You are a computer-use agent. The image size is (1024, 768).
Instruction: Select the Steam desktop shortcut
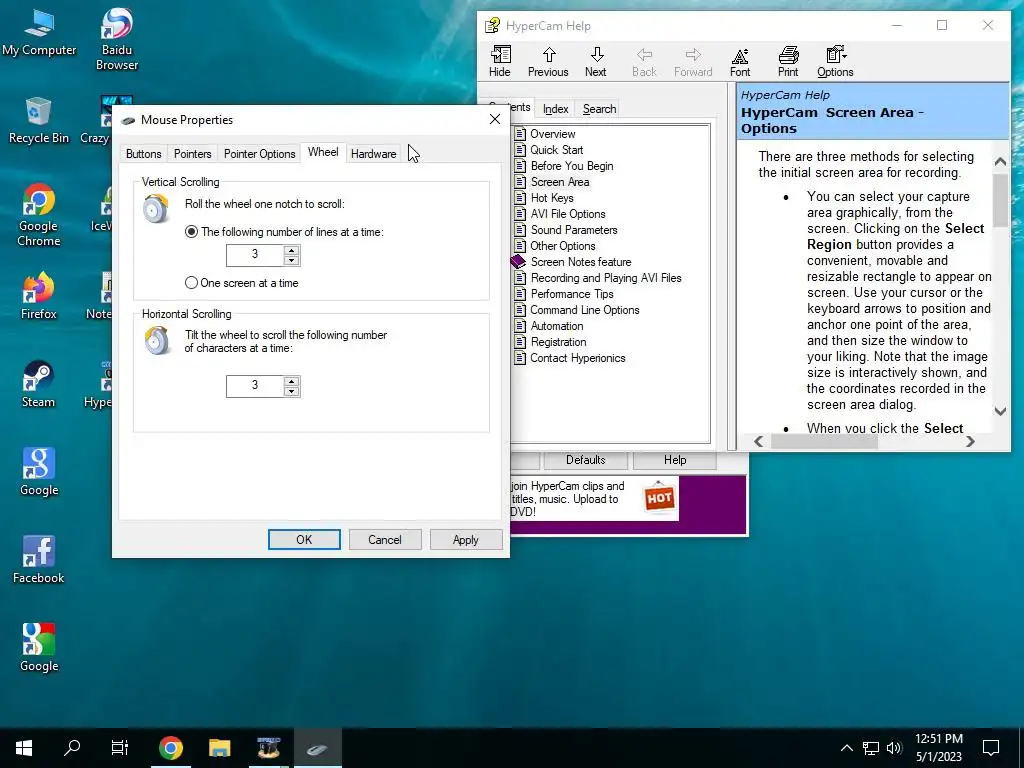(x=39, y=384)
